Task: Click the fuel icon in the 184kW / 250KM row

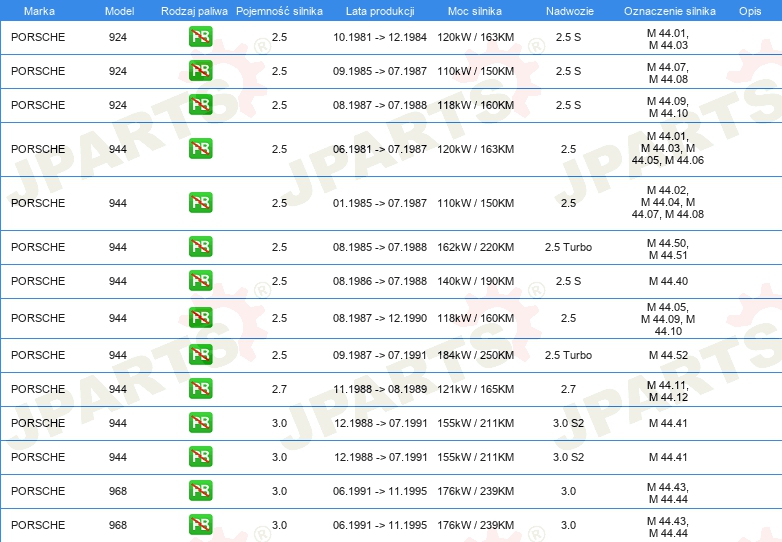Action: (200, 355)
